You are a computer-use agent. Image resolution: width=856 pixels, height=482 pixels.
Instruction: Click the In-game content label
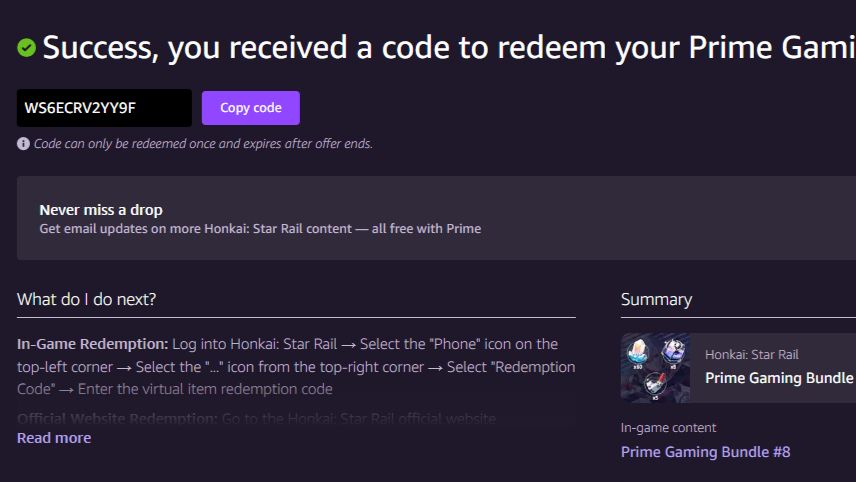pos(668,428)
